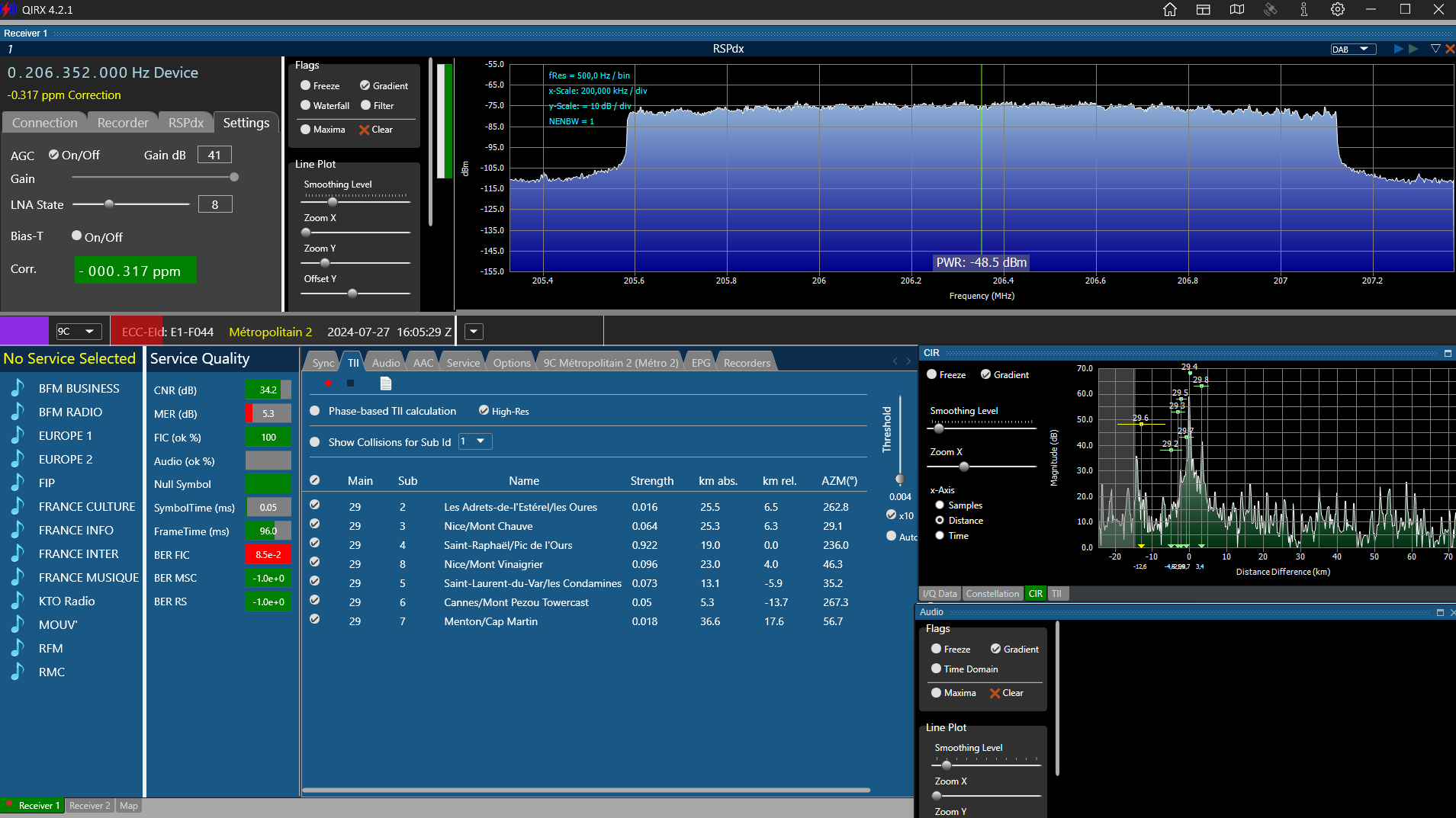Screen dimensions: 1456x818
Task: Open the settings gear icon
Action: pos(1338,10)
